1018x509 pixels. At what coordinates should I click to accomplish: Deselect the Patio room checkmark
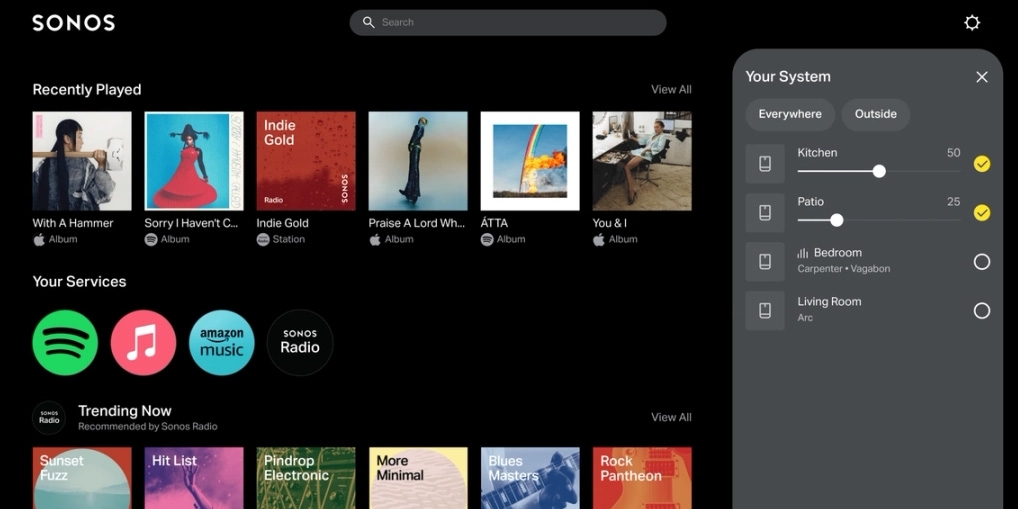[x=981, y=212]
